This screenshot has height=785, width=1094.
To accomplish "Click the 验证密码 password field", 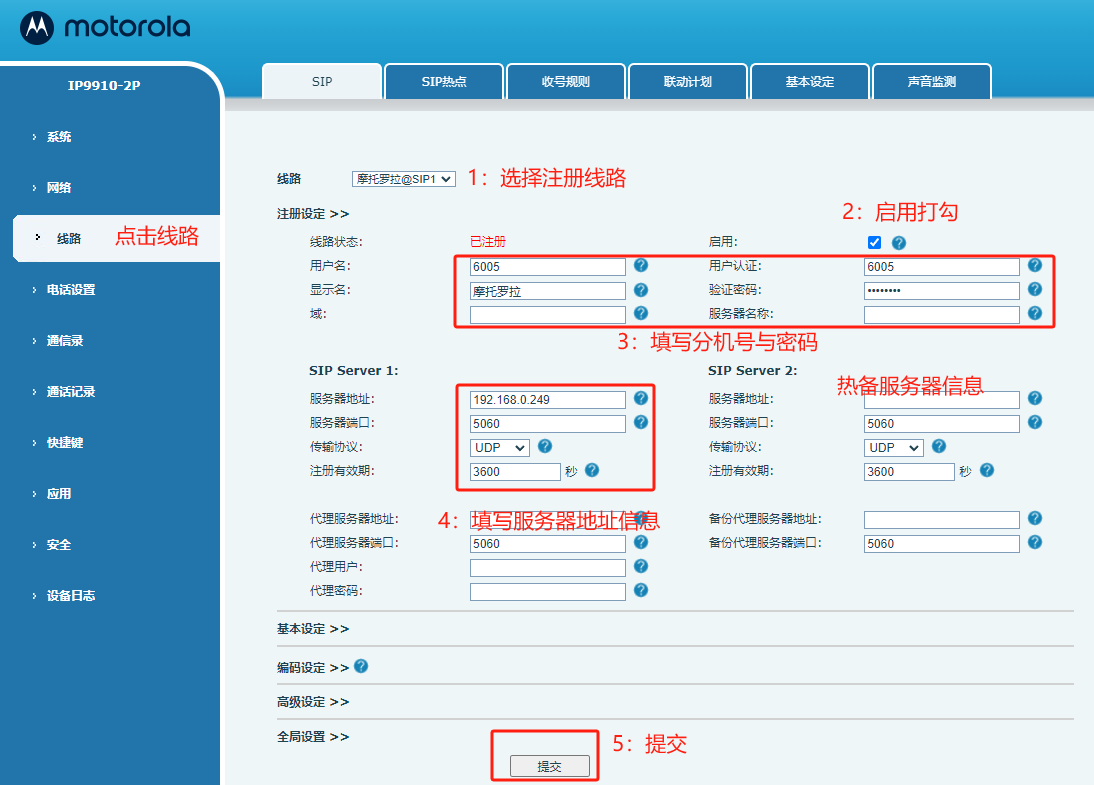I will click(x=942, y=291).
